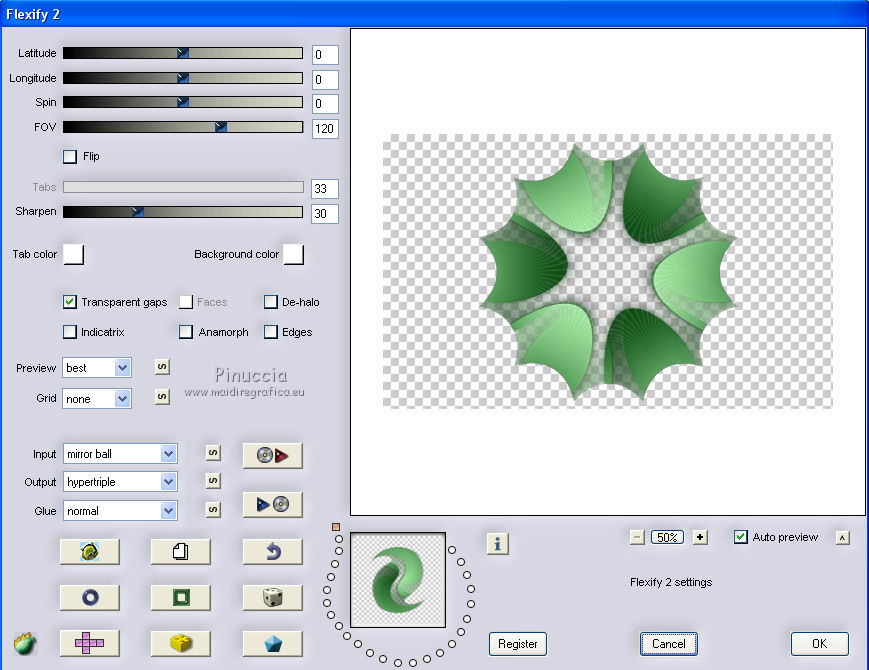Open the Tab color swatch
Viewport: 869px width, 670px height.
click(x=74, y=254)
